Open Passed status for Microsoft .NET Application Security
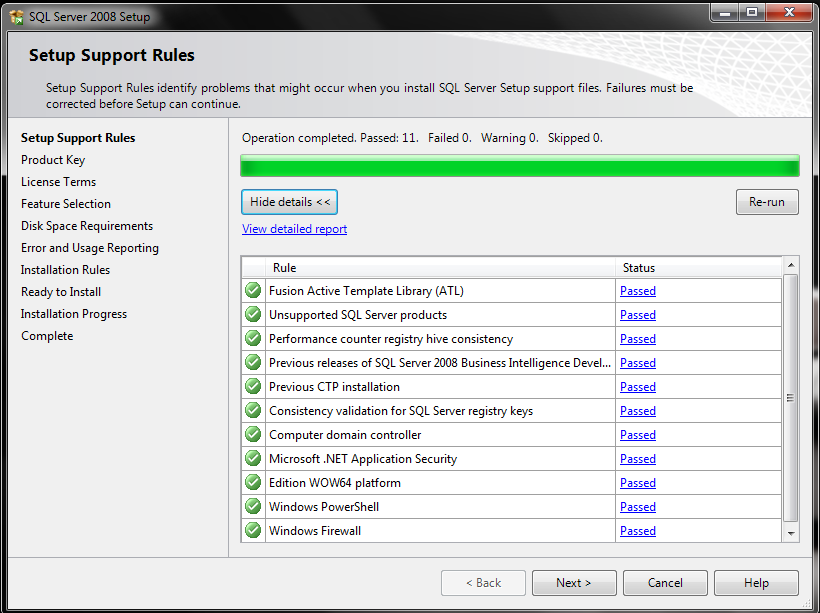 click(x=637, y=459)
